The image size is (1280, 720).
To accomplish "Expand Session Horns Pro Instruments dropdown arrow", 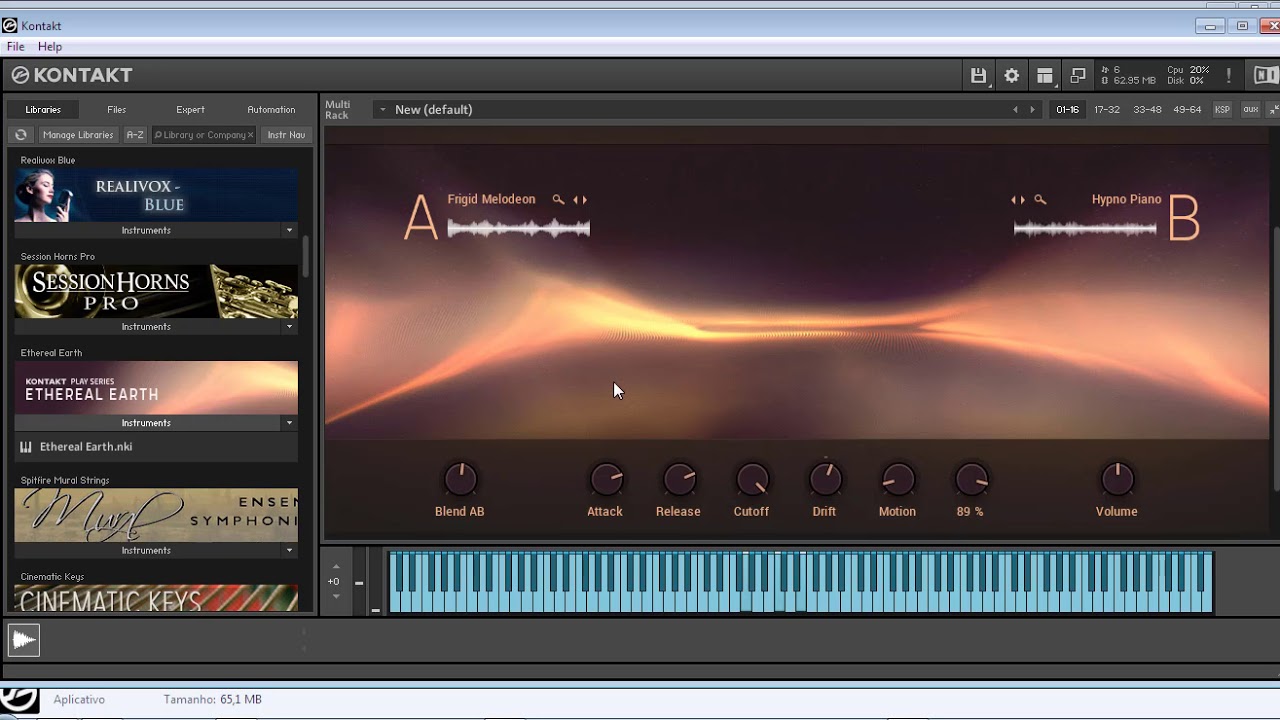I will pyautogui.click(x=290, y=327).
